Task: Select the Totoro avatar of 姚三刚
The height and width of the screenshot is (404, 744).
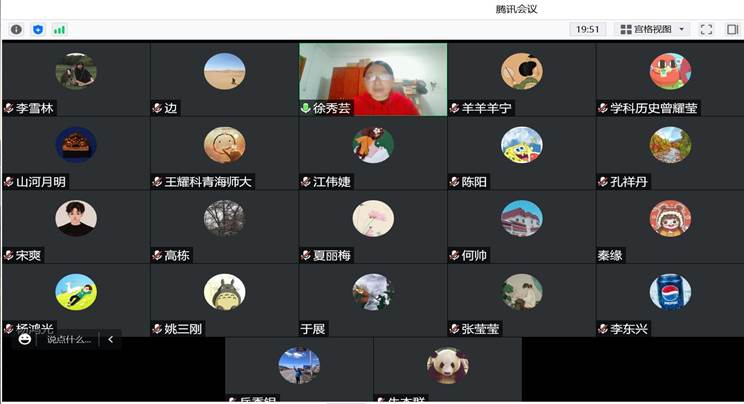Action: [224, 292]
